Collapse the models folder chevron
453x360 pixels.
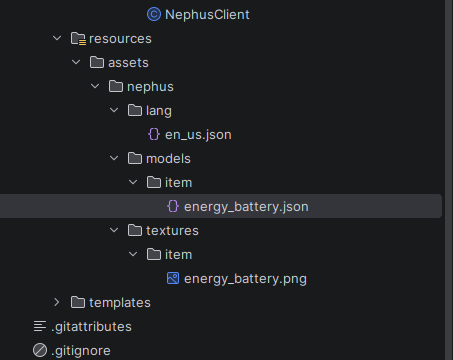(114, 158)
